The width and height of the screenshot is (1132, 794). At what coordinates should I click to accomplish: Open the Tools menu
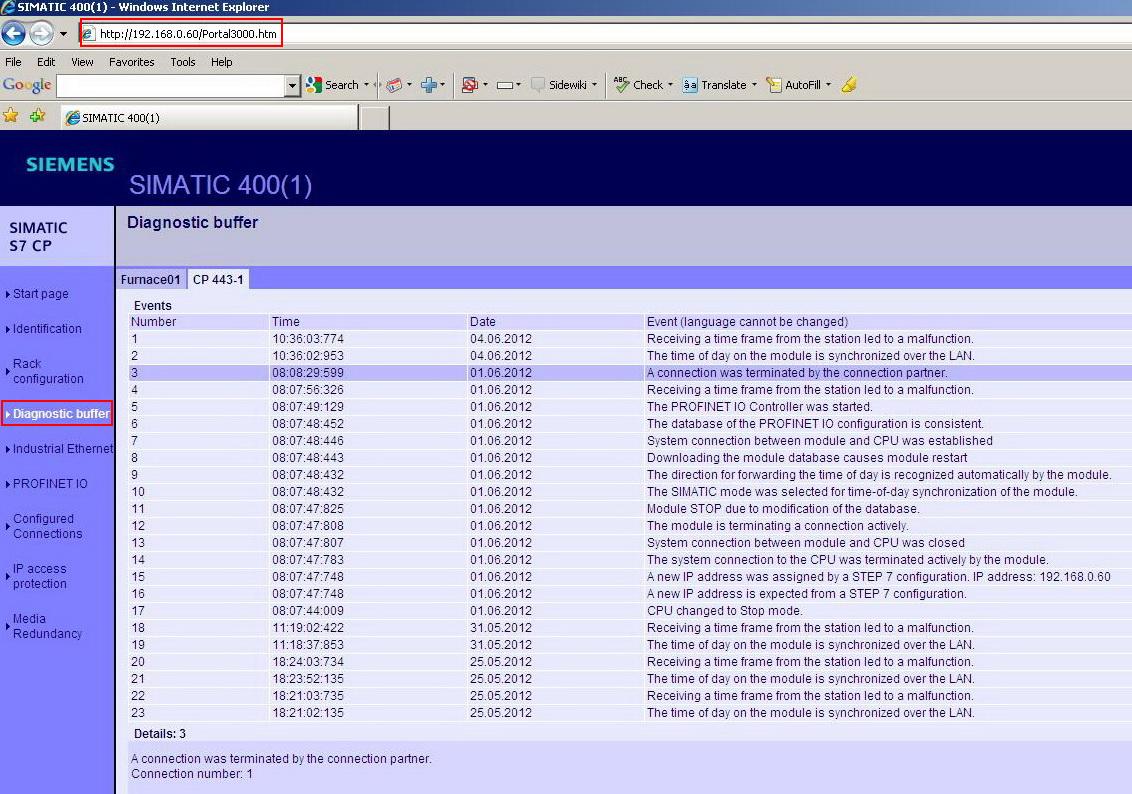183,62
